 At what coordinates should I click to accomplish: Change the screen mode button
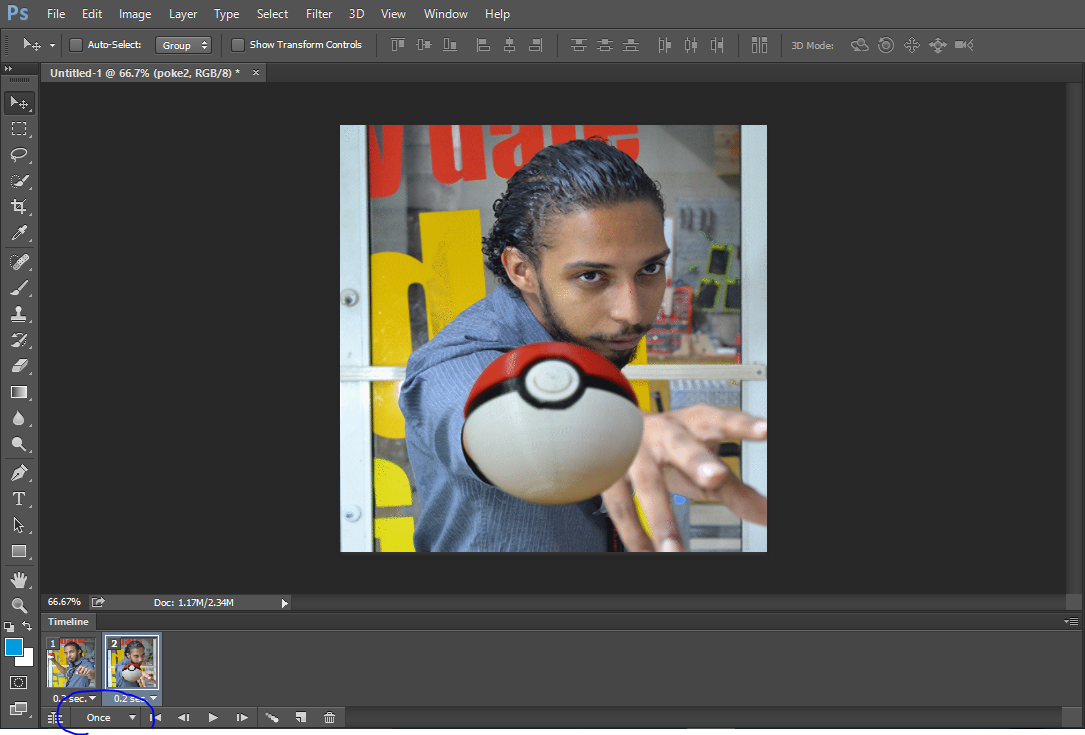tap(19, 709)
